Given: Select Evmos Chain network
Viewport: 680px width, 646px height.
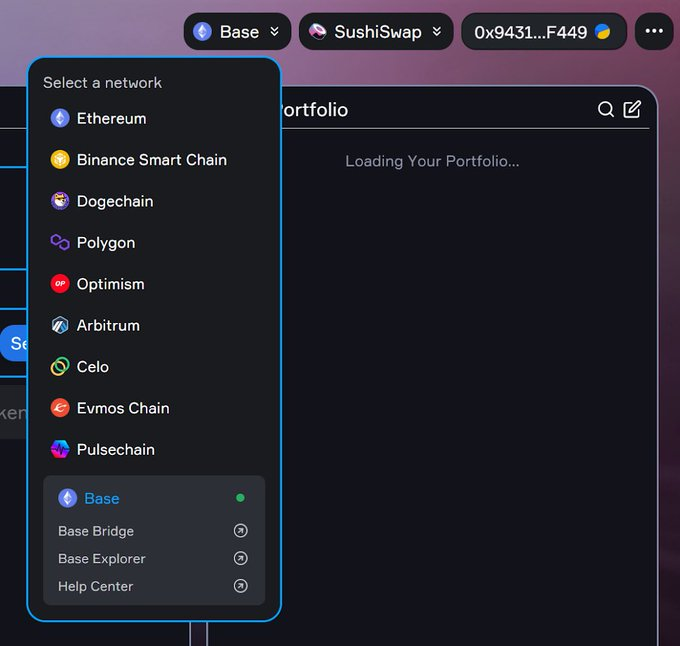Looking at the screenshot, I should [154, 408].
